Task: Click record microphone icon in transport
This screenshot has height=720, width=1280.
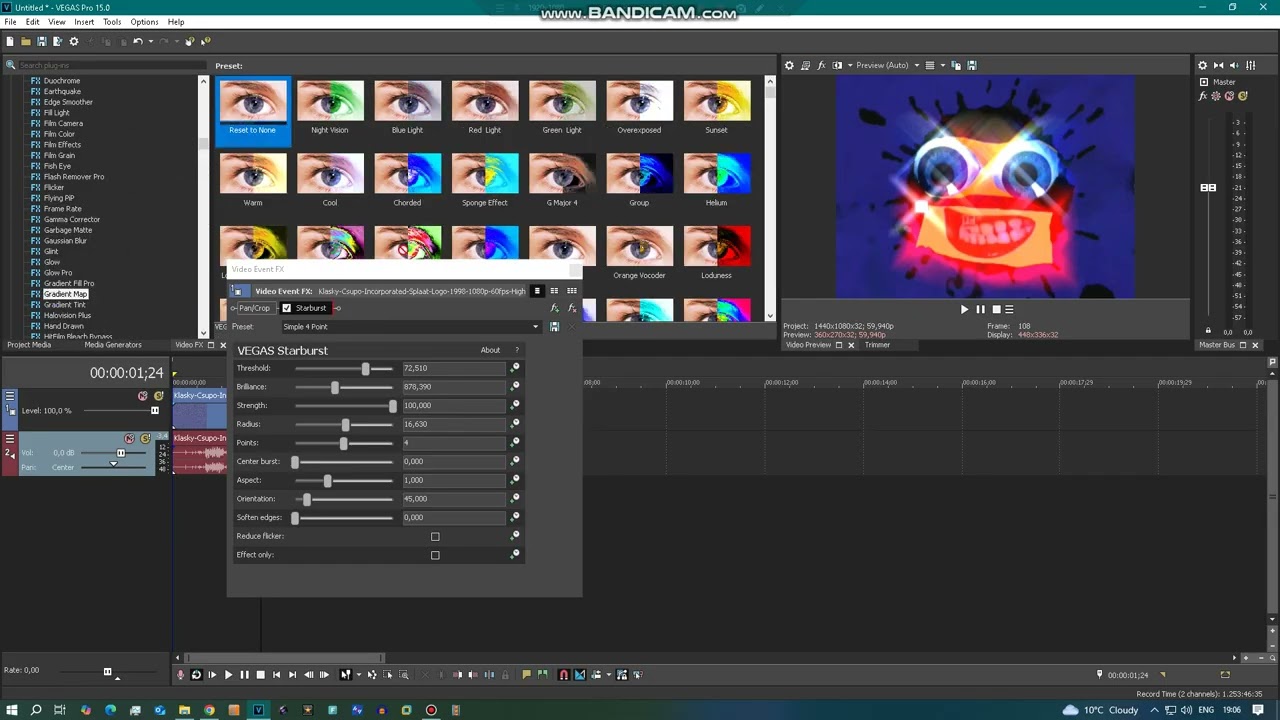Action: 180,675
